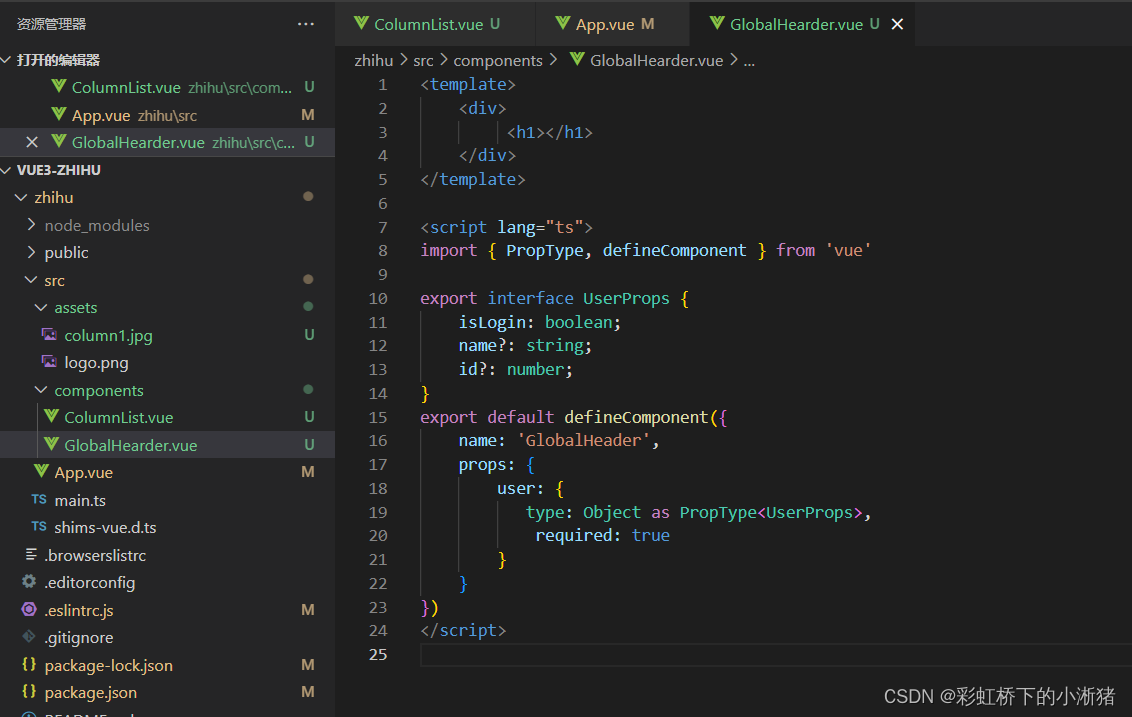This screenshot has height=717, width=1132.
Task: Open the explorer more actions ellipsis menu
Action: pyautogui.click(x=305, y=24)
